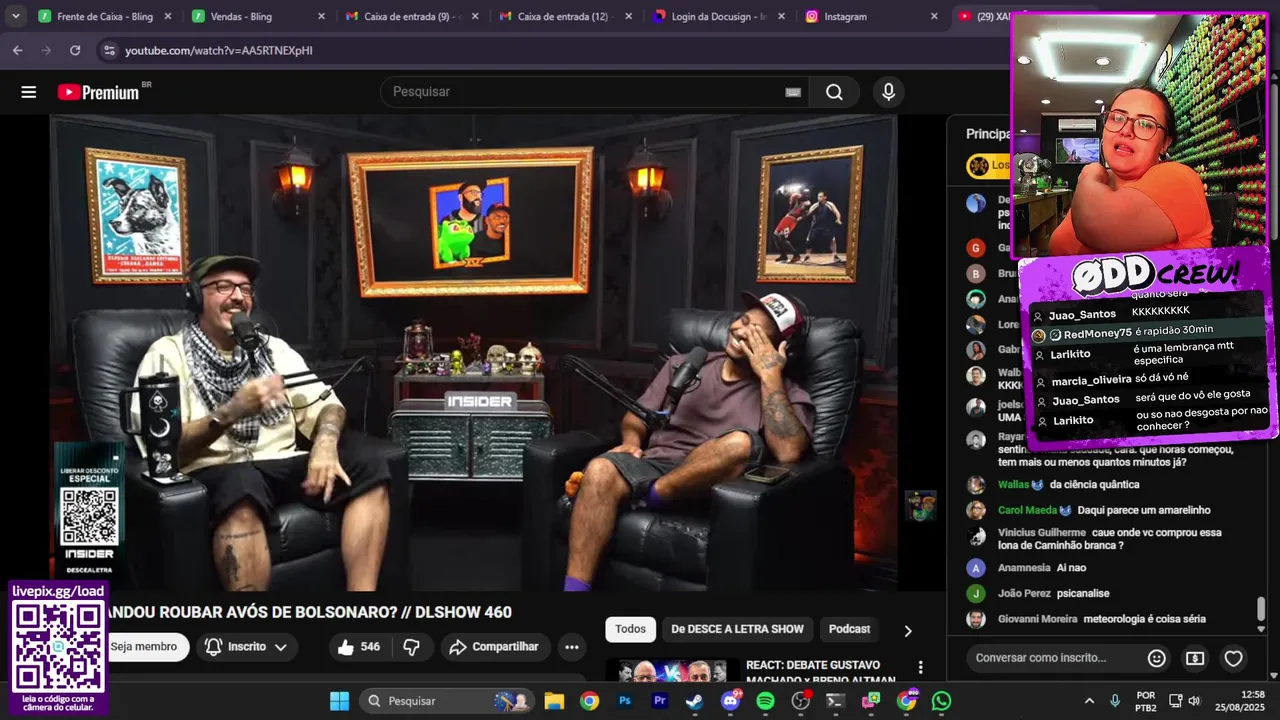Open React Debate Gustavo Machado video thumbnail
Screen dimensions: 1280x720
(x=673, y=670)
